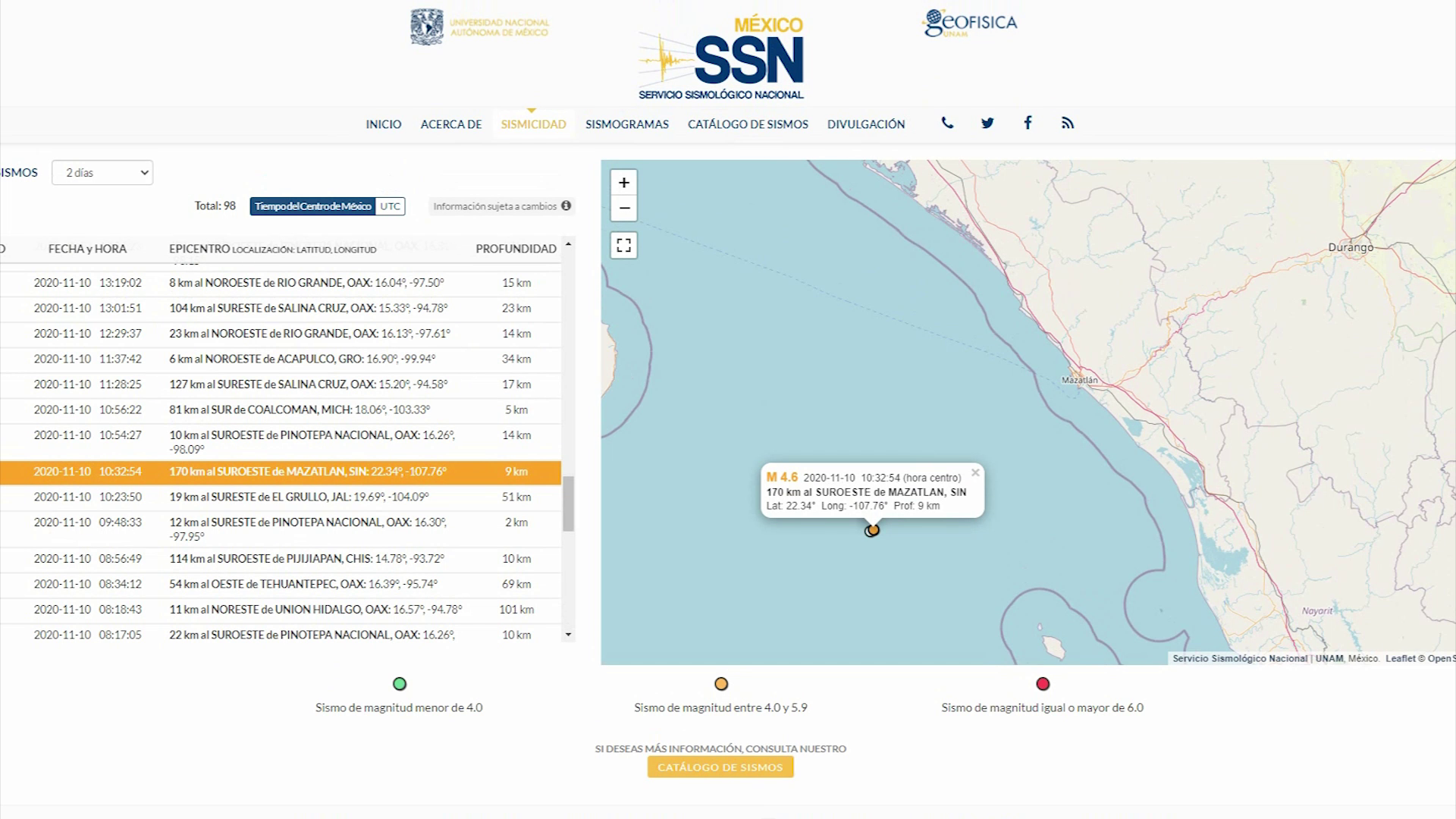Click green swatch for magnitude under 4.0
Image resolution: width=1456 pixels, height=819 pixels.
400,684
